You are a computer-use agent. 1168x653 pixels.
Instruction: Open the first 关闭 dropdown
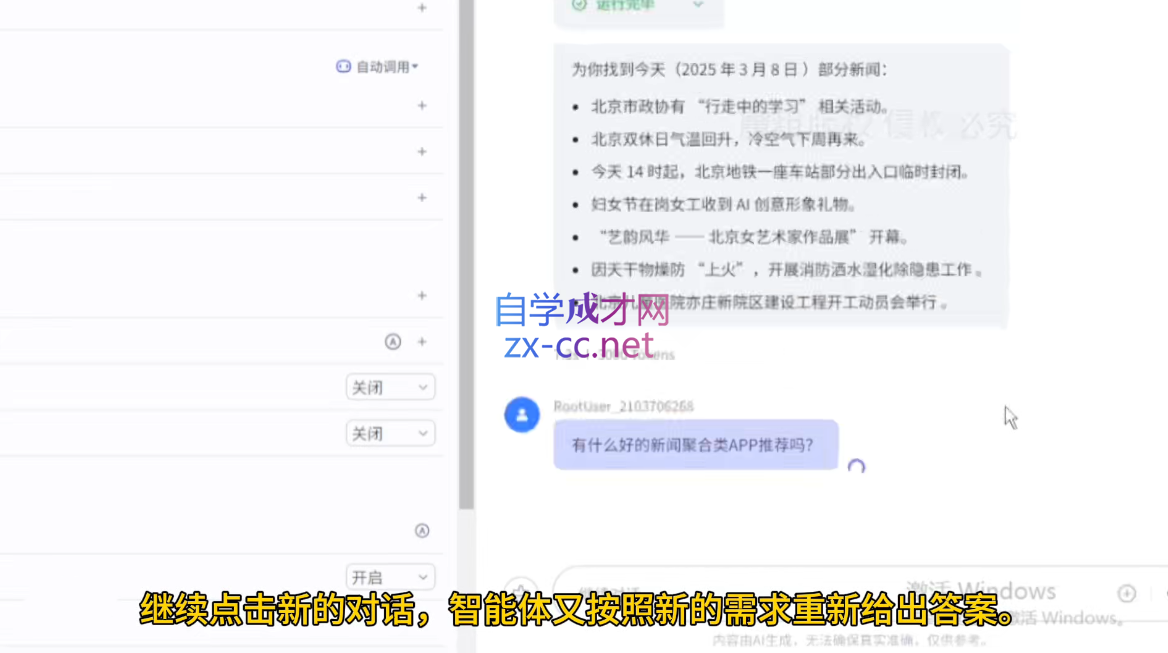[x=390, y=388]
